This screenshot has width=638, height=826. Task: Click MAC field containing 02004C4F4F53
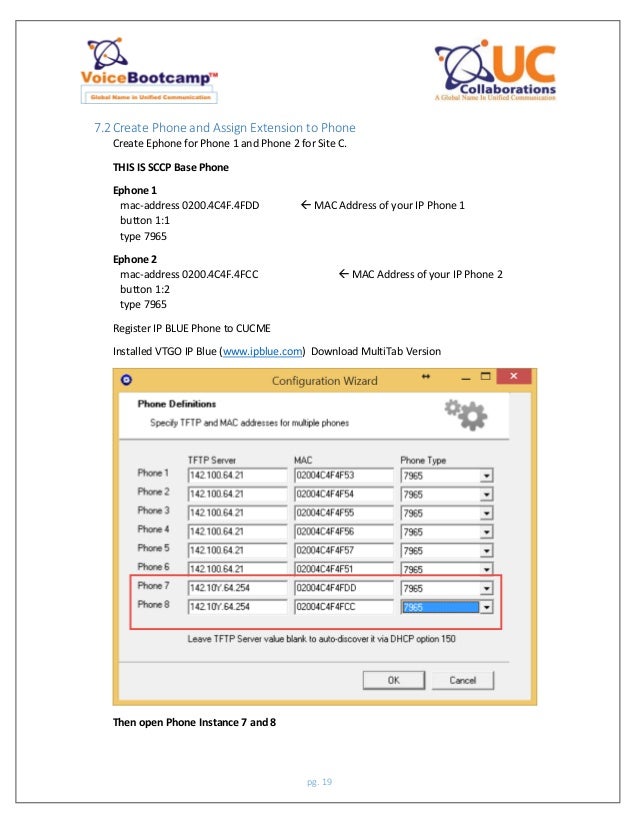coord(343,475)
